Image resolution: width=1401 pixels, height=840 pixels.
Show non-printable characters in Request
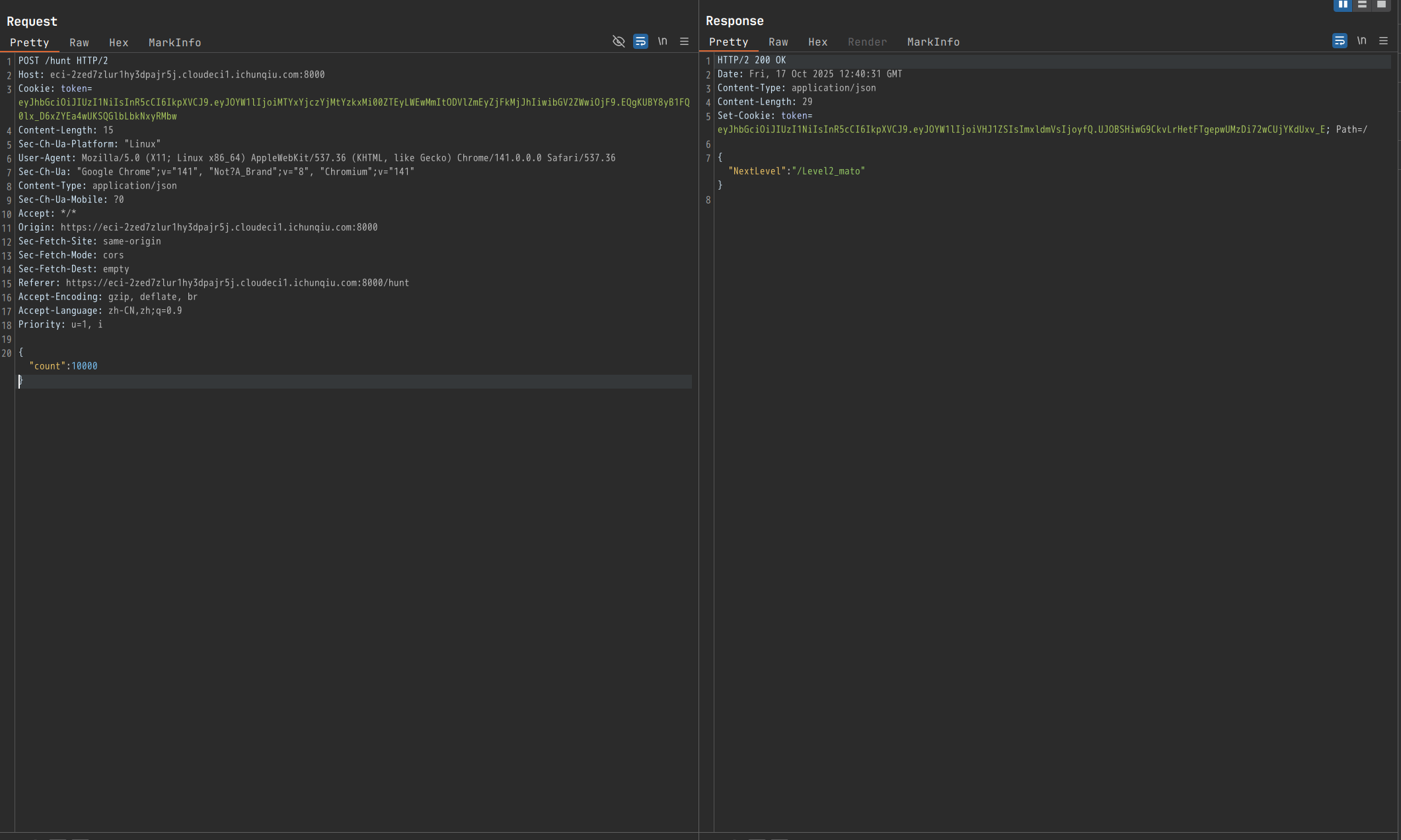[662, 42]
